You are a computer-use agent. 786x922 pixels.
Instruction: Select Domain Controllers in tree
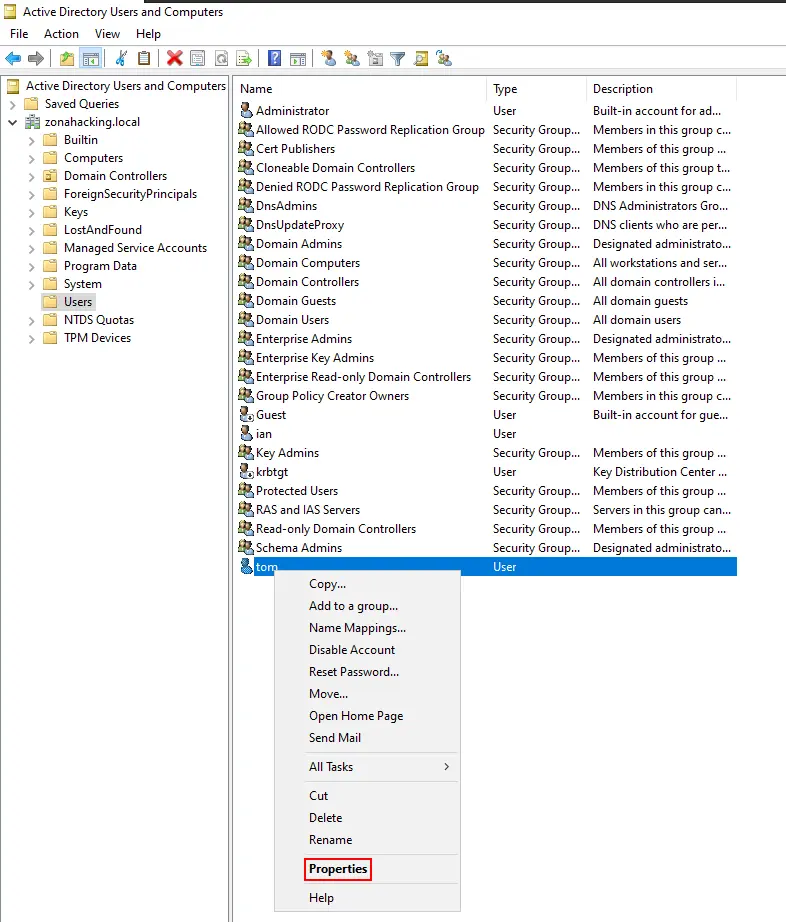coord(115,176)
